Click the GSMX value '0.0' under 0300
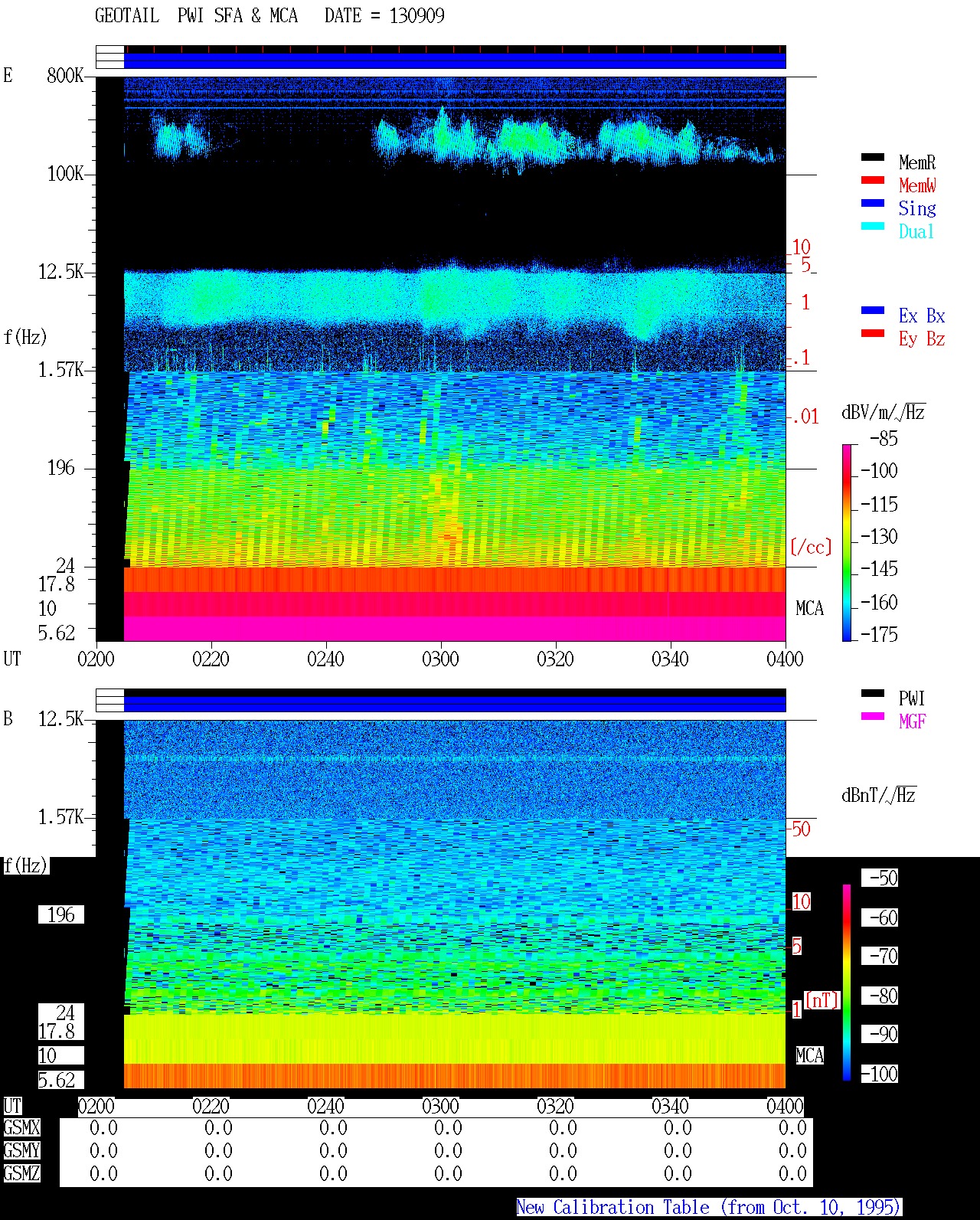Screen dimensions: 980x1220 (448, 1127)
